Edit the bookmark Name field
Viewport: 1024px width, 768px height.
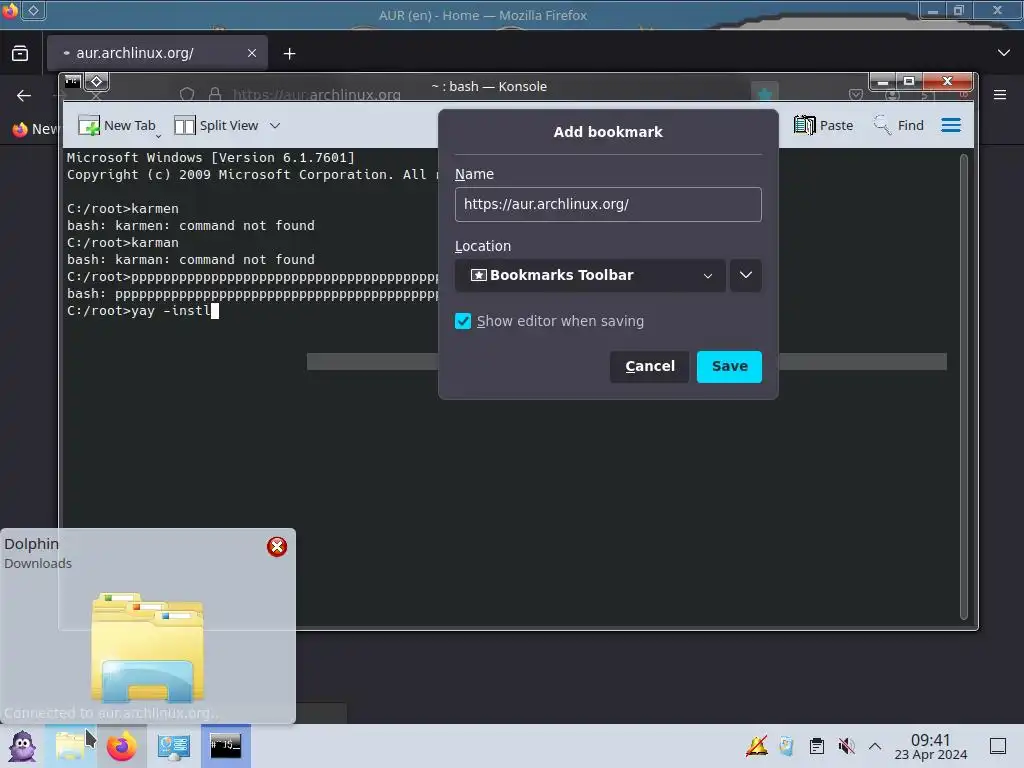point(608,204)
